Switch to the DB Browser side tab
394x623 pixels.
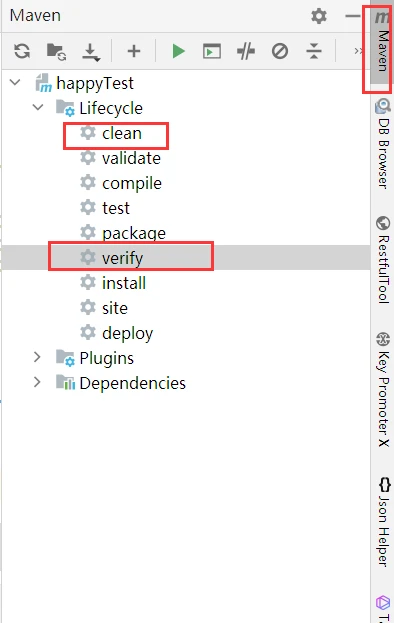tap(383, 143)
